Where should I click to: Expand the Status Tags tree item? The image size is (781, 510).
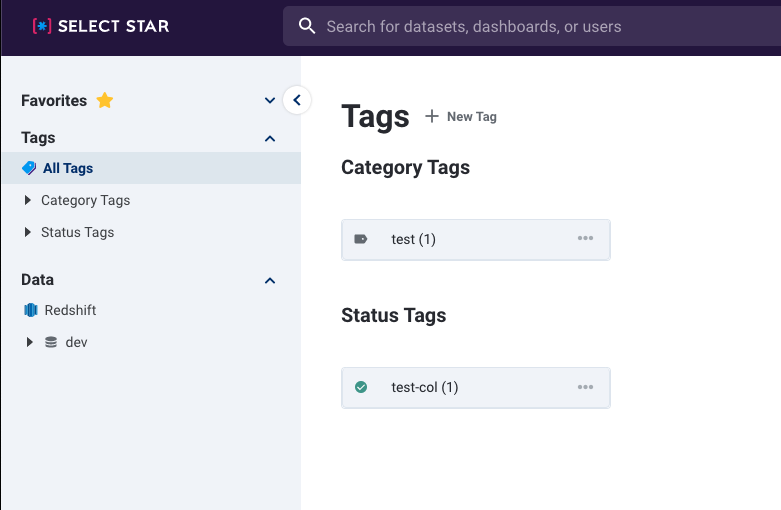(x=28, y=232)
